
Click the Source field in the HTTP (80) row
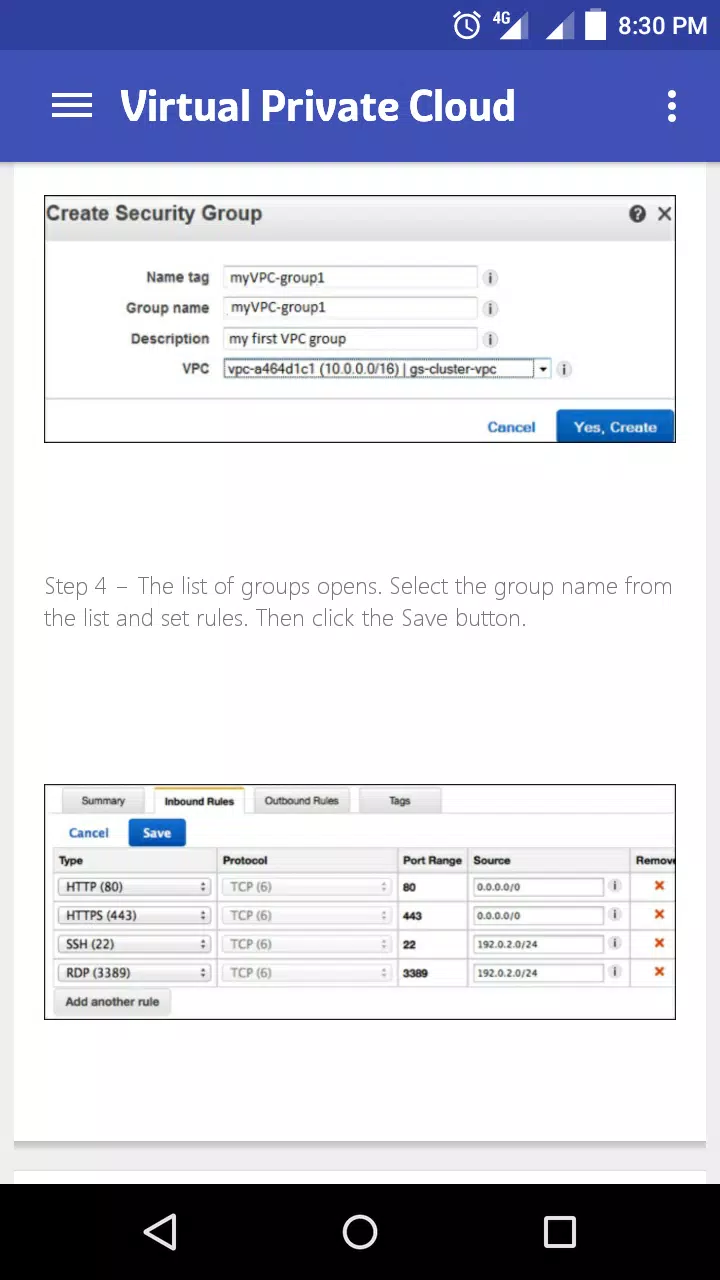538,887
